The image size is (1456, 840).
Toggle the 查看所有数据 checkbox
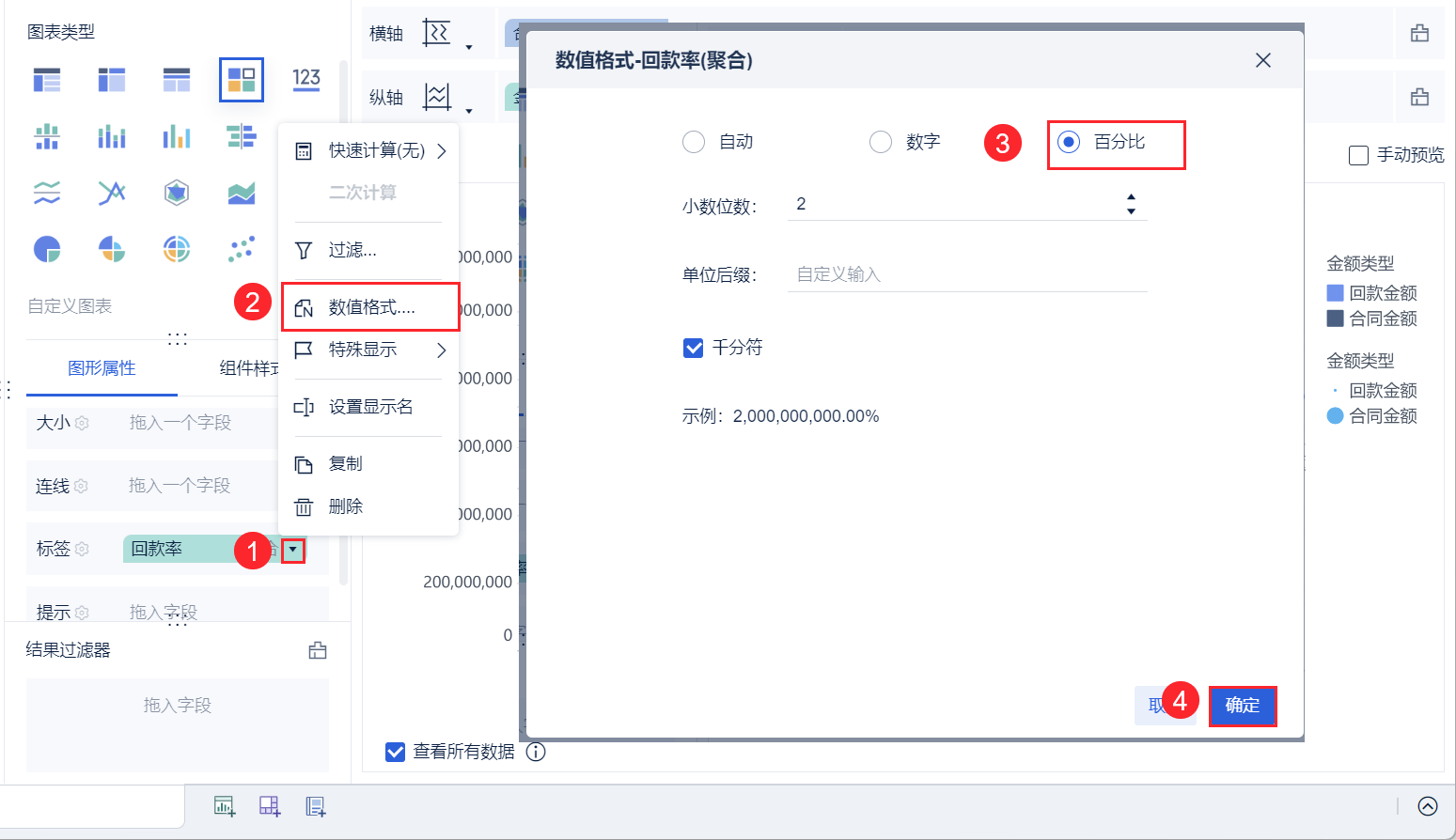pos(396,752)
